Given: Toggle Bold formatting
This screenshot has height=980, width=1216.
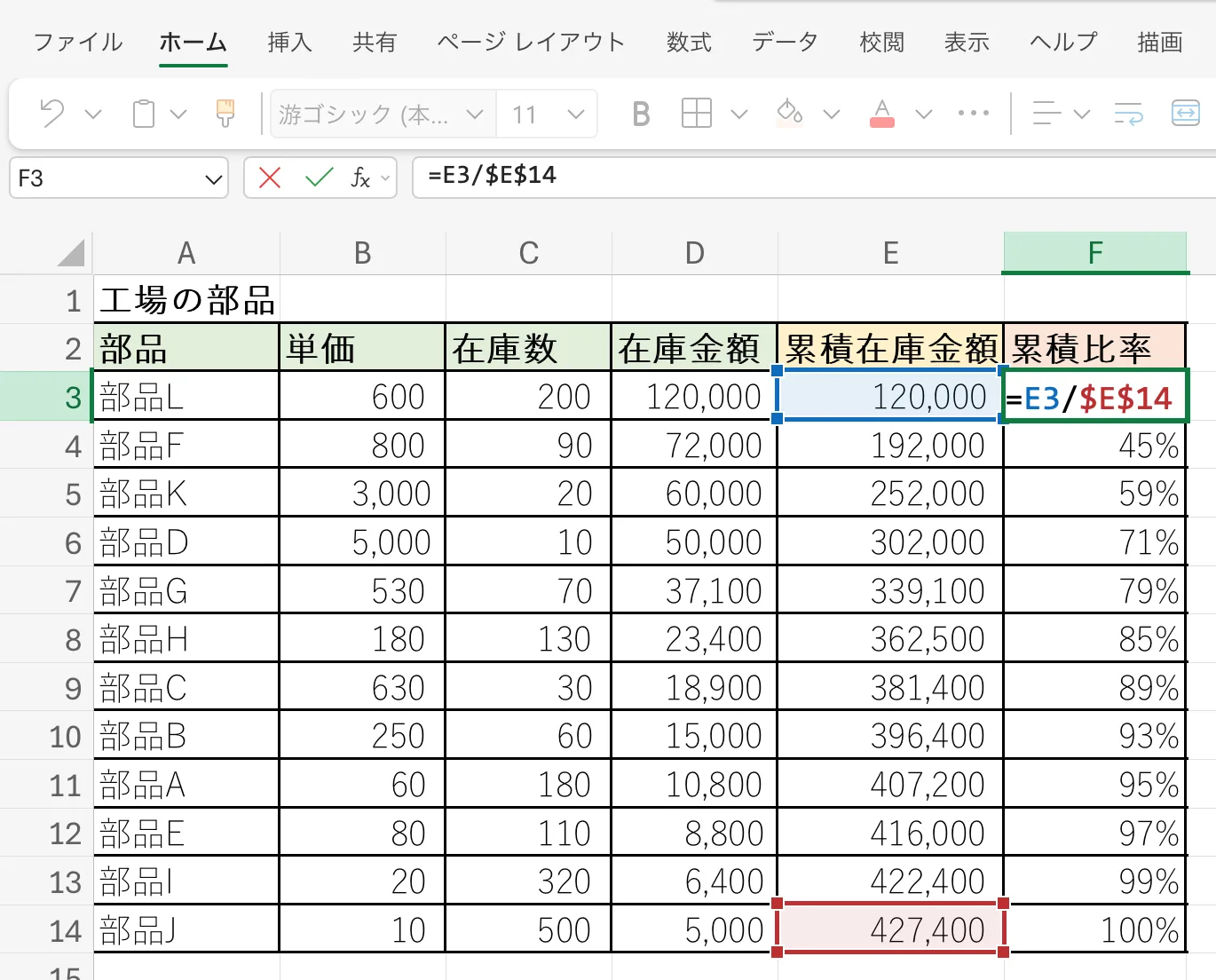Looking at the screenshot, I should [641, 114].
